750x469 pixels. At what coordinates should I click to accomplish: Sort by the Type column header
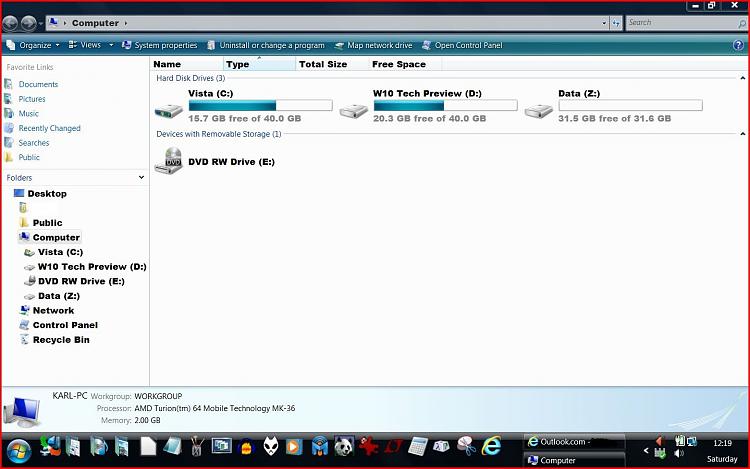coord(259,64)
